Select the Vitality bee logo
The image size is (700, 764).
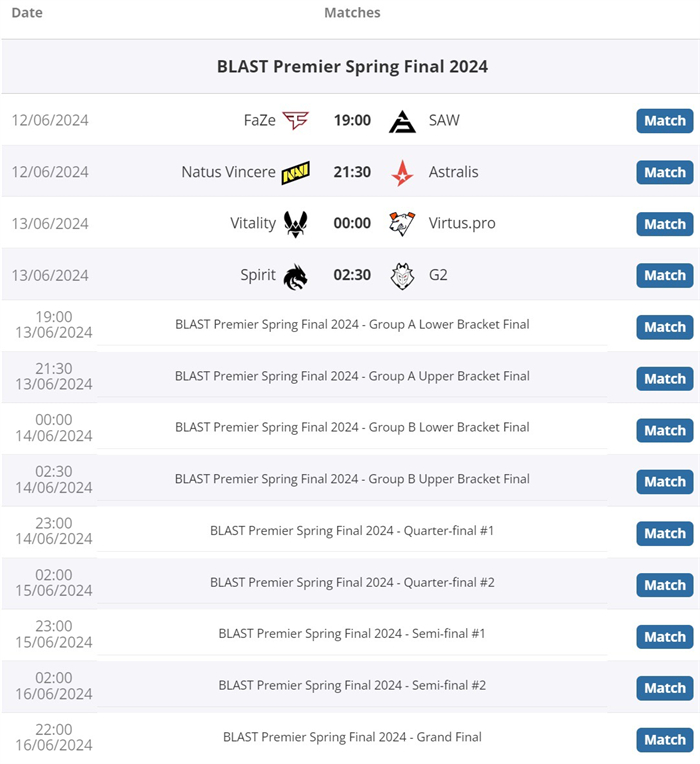pyautogui.click(x=296, y=224)
